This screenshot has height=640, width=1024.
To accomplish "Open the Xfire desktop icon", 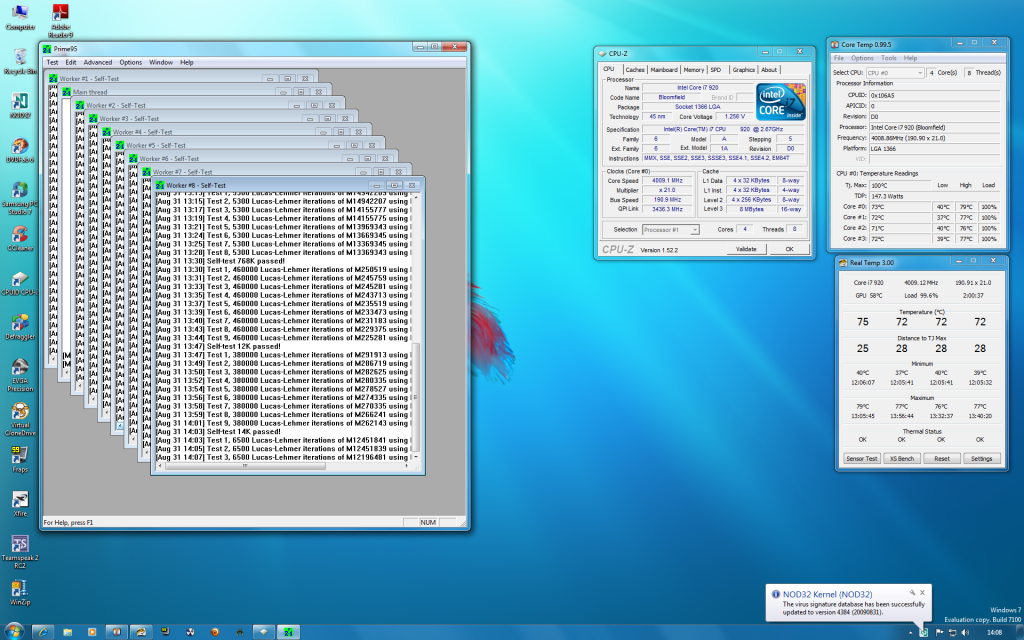I will pyautogui.click(x=20, y=504).
